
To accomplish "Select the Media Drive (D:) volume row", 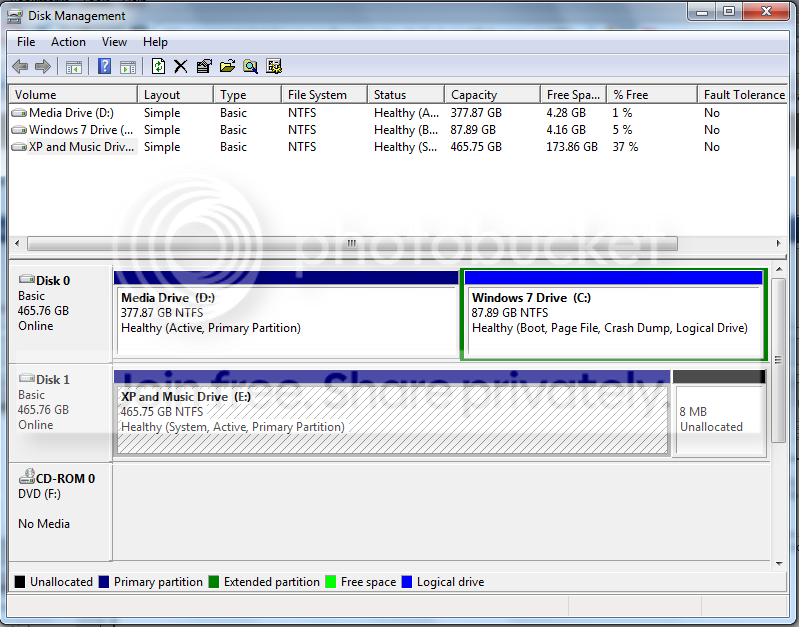I will tap(398, 113).
